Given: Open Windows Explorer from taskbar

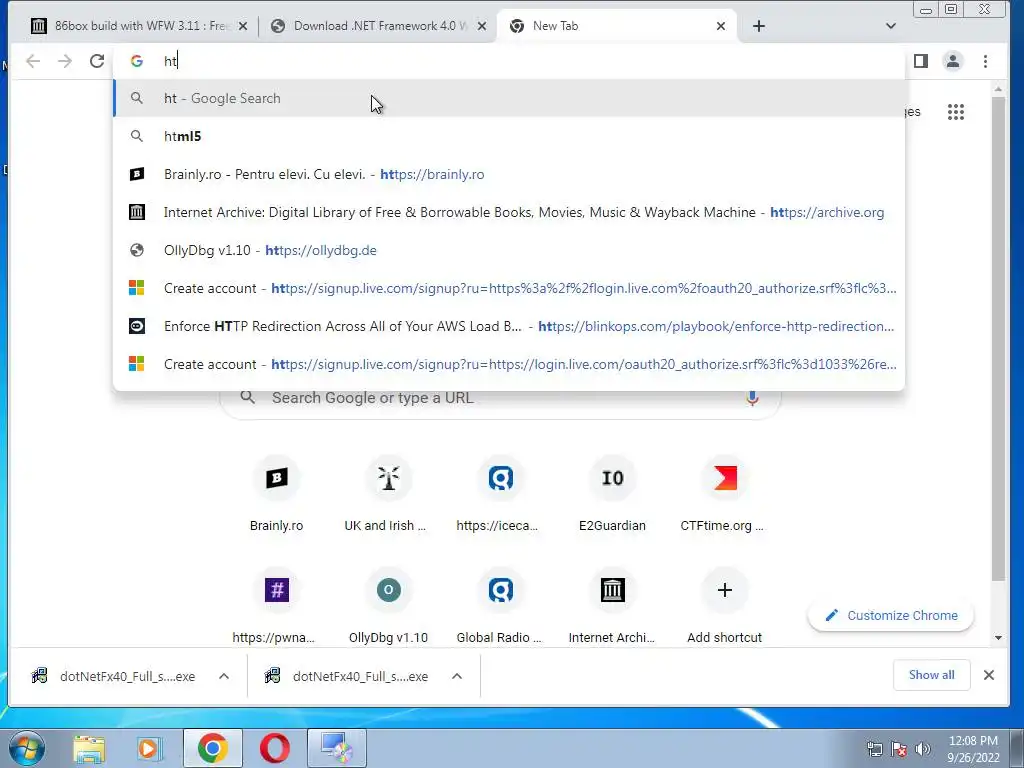Looking at the screenshot, I should click(89, 748).
